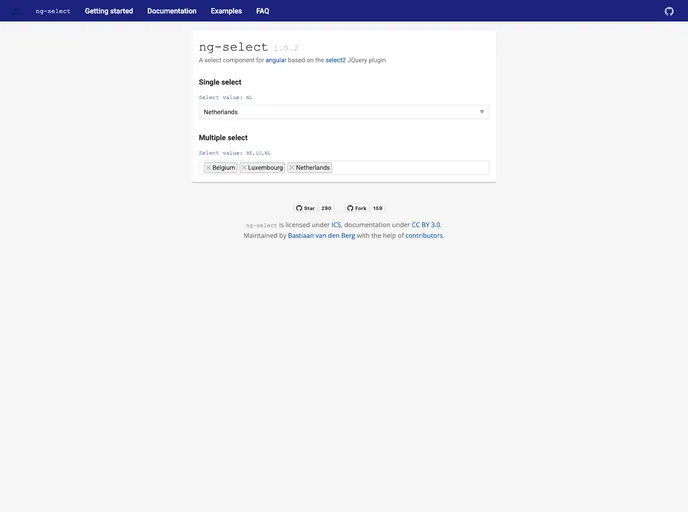Select the Netherlands tag label in multiple select
The height and width of the screenshot is (512, 688).
[312, 168]
